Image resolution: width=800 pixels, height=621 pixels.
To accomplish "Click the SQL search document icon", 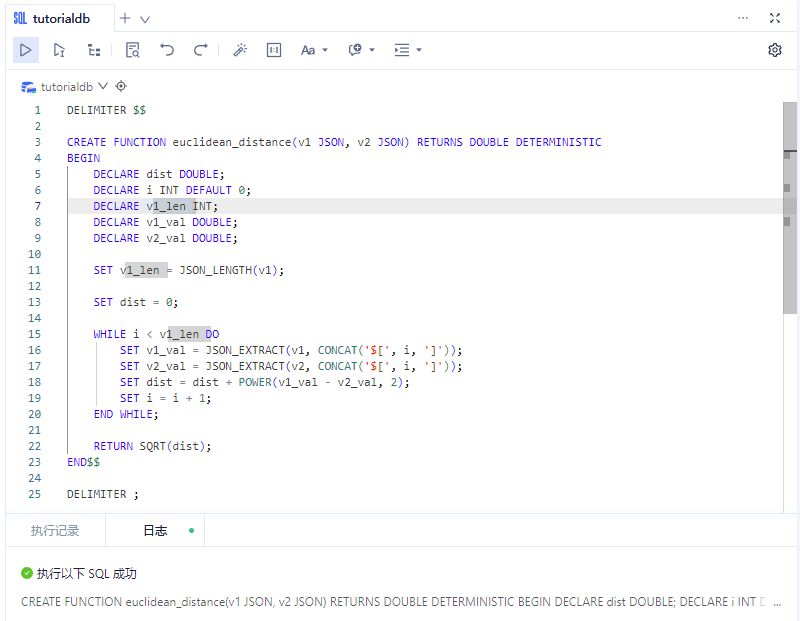I will coord(133,50).
